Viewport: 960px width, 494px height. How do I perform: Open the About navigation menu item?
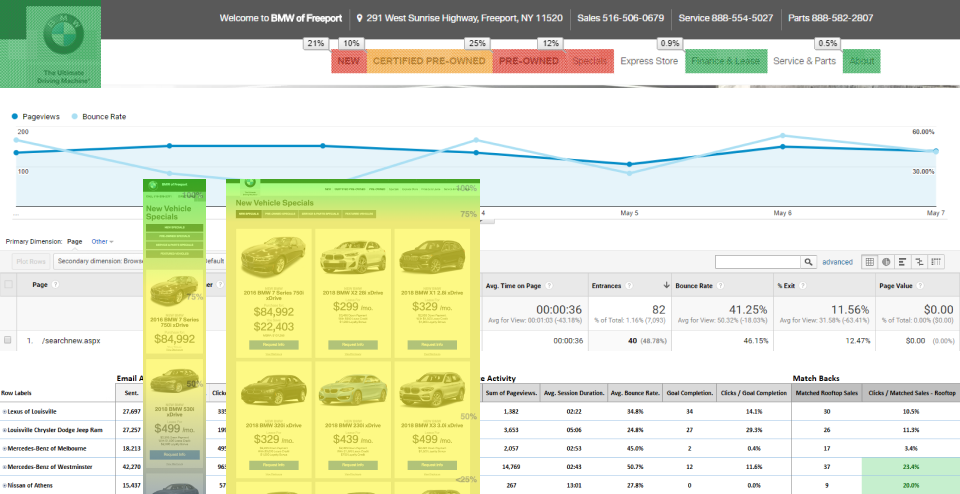[861, 61]
